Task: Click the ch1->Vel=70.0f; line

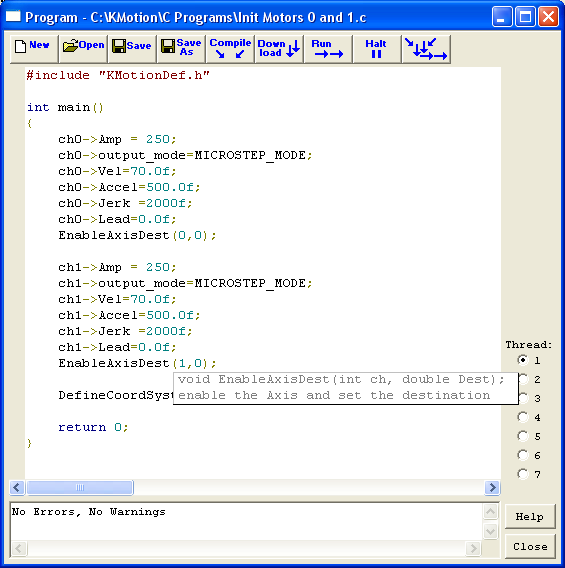Action: [117, 299]
